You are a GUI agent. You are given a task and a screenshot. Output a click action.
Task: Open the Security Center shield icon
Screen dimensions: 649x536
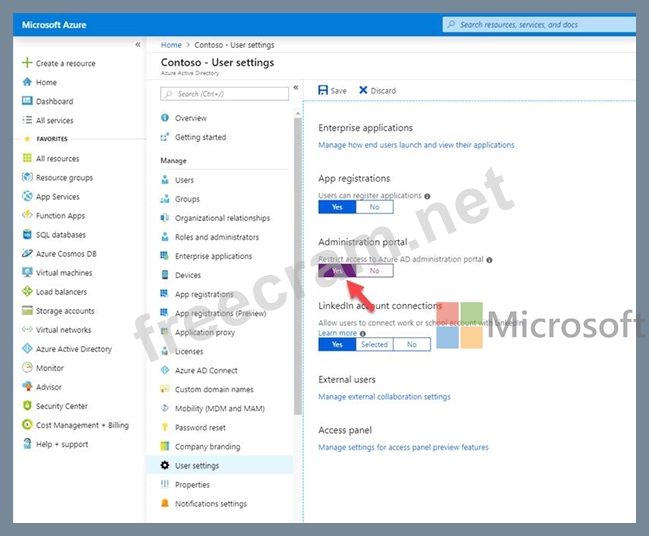tap(27, 406)
